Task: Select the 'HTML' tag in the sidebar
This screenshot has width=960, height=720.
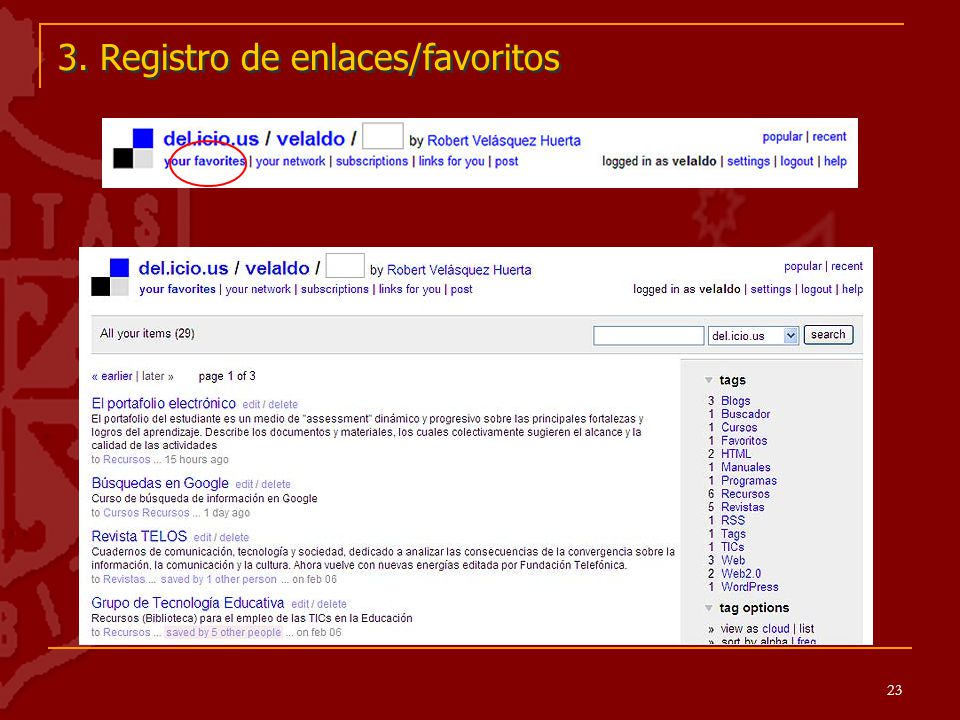Action: [736, 454]
